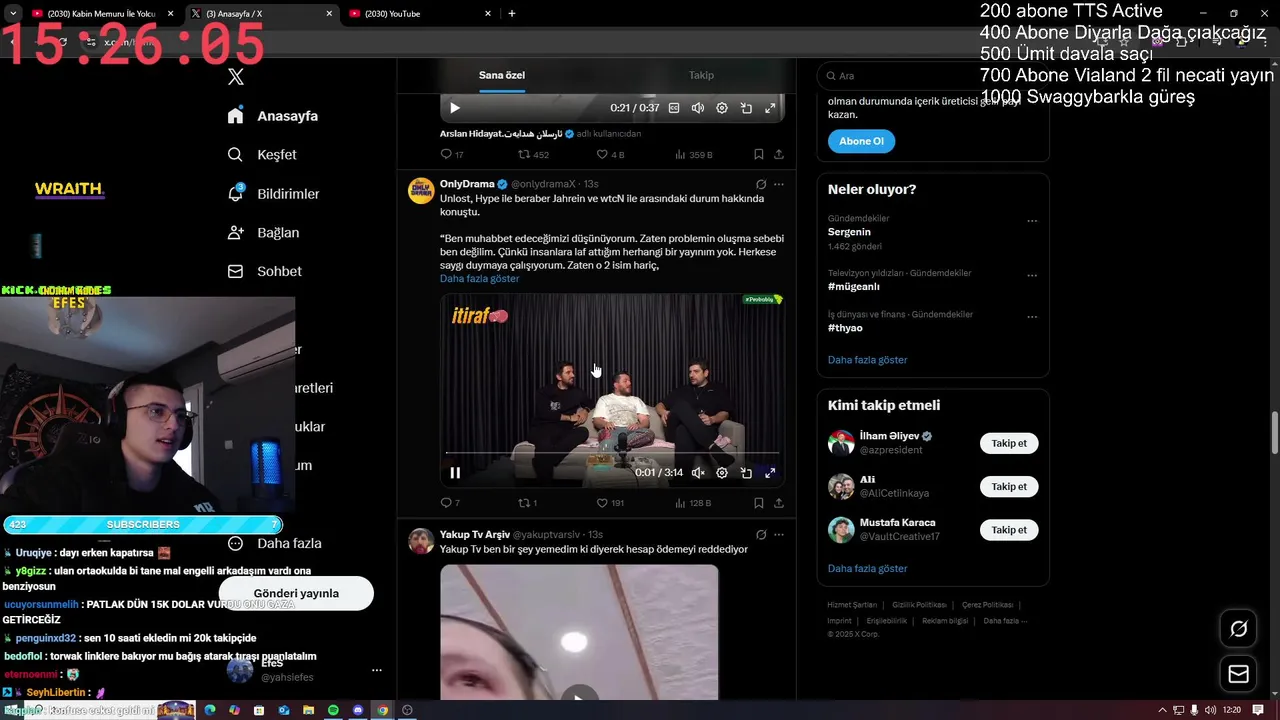Viewport: 1280px width, 720px height.
Task: Open more options on Yakup Tv Arşiv post
Action: 779,535
